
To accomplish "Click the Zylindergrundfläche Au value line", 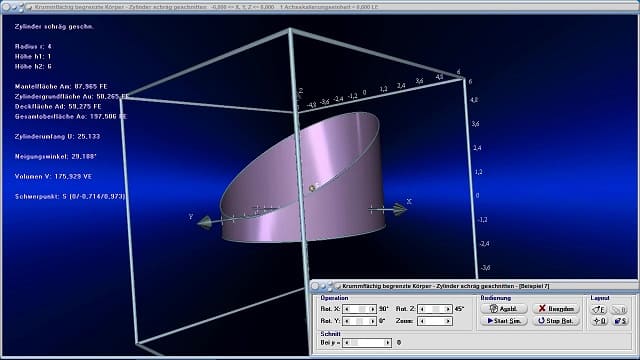I will [x=71, y=96].
